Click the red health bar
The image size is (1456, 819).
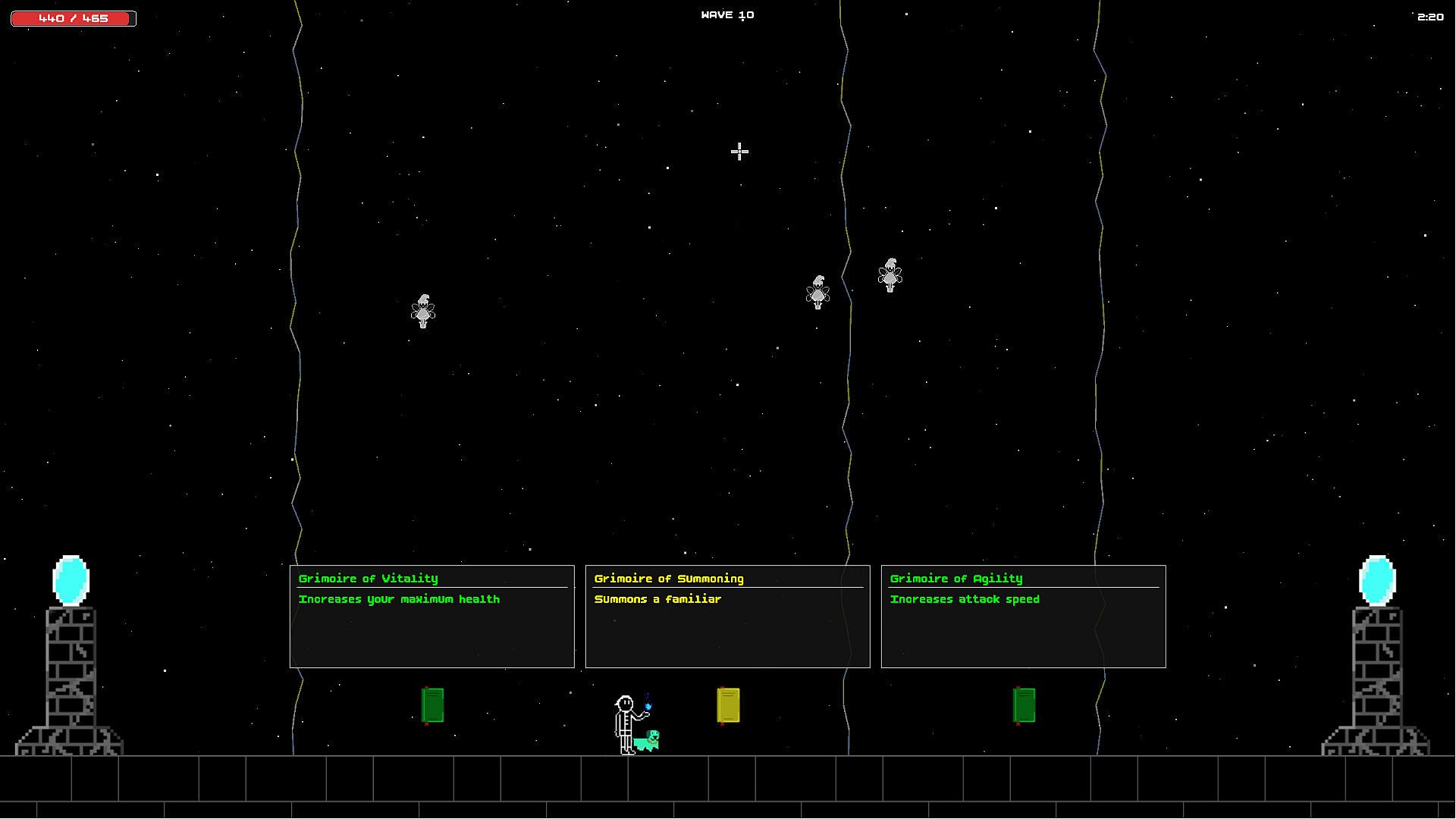tap(74, 18)
